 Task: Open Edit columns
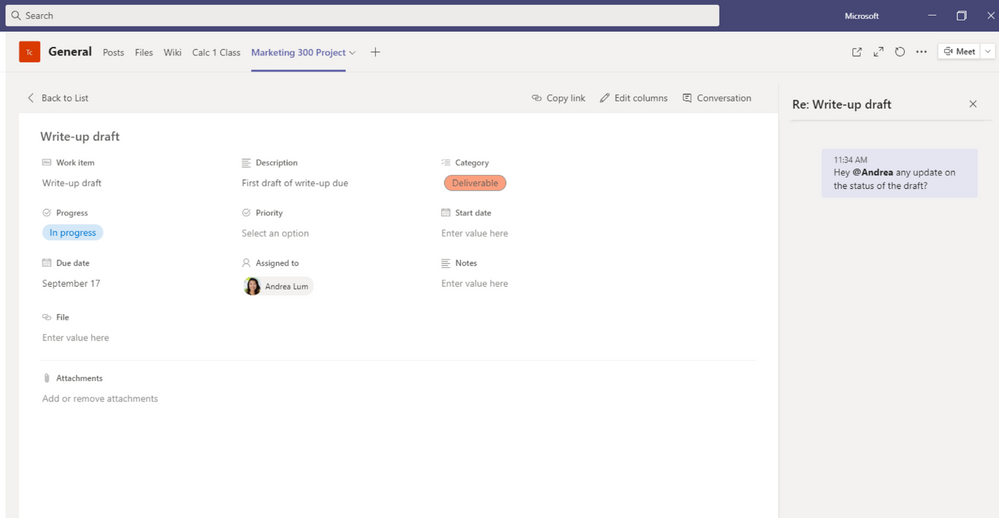point(633,98)
